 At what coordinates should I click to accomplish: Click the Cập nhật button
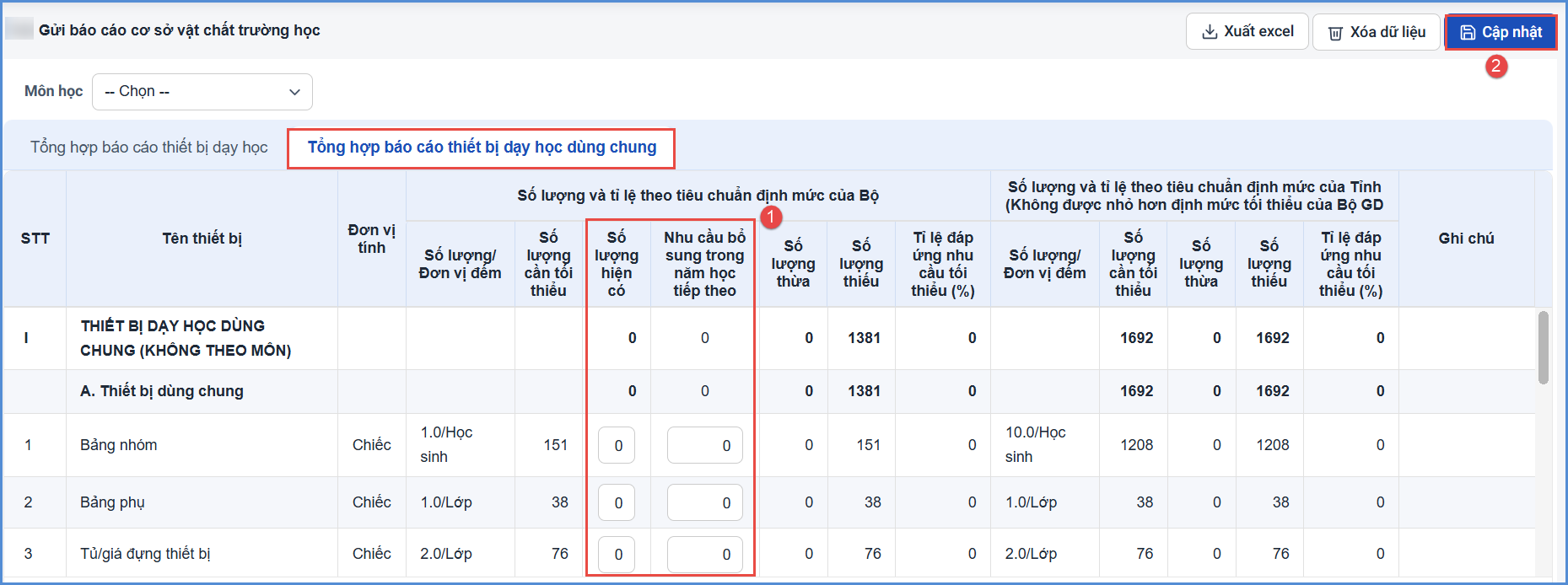[1501, 32]
